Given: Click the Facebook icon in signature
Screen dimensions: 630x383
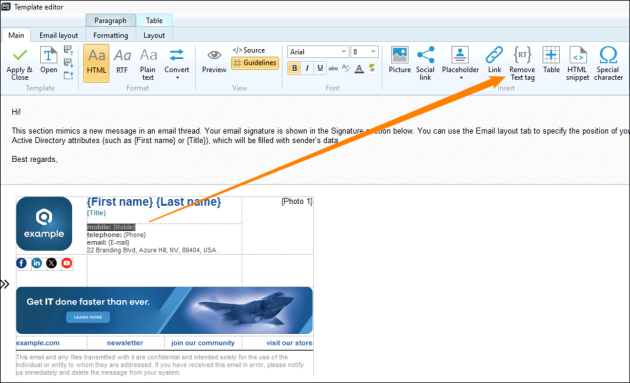Looking at the screenshot, I should click(x=21, y=263).
